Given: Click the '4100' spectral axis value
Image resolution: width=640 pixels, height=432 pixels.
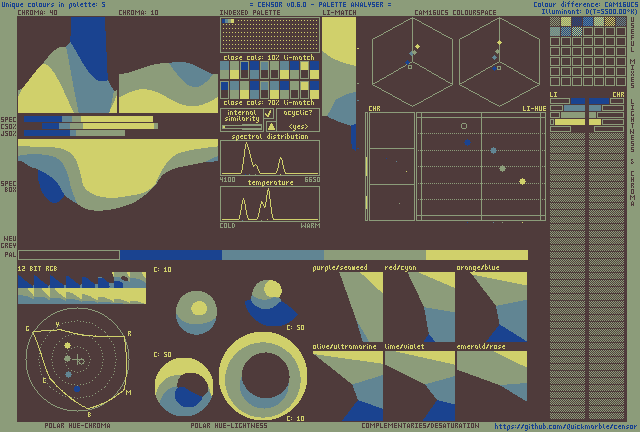Looking at the screenshot, I should [x=227, y=180].
